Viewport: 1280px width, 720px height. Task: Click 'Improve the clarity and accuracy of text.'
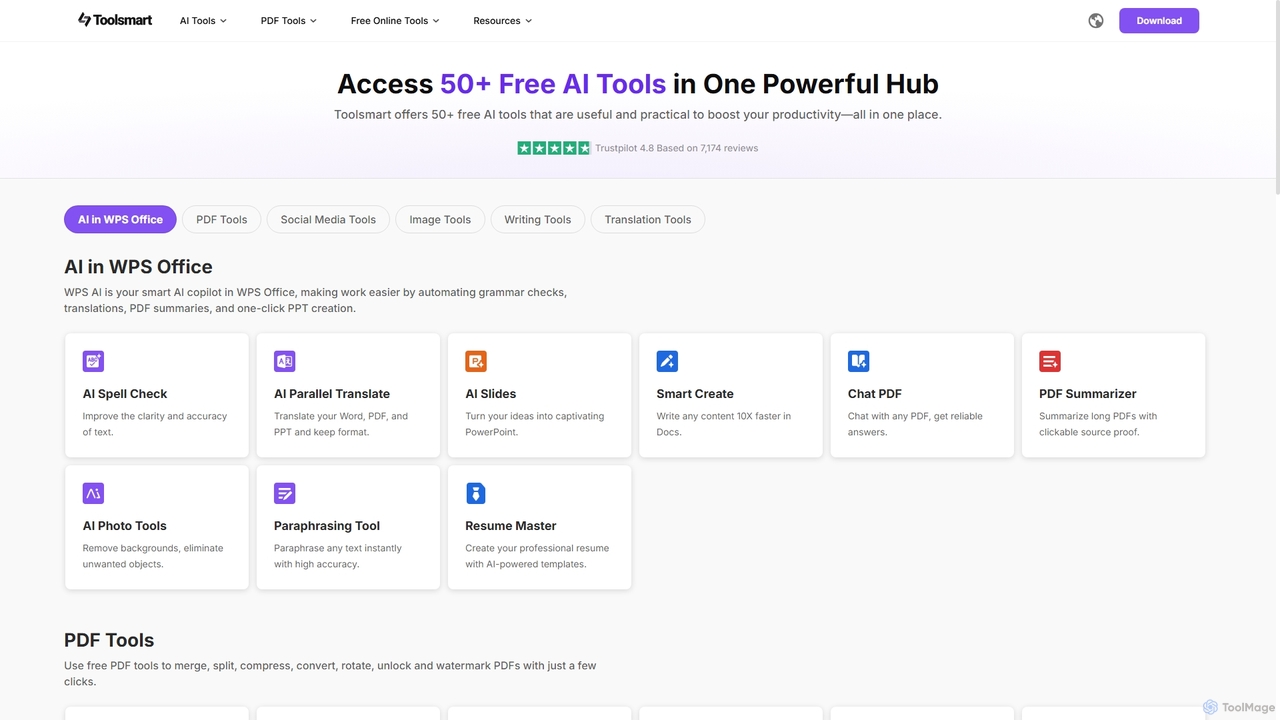pyautogui.click(x=155, y=424)
